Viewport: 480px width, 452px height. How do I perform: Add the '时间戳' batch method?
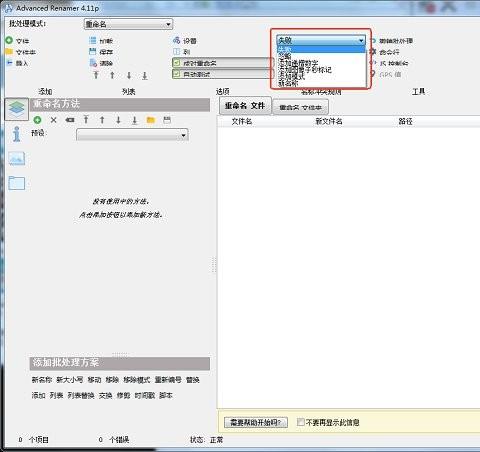[x=145, y=395]
